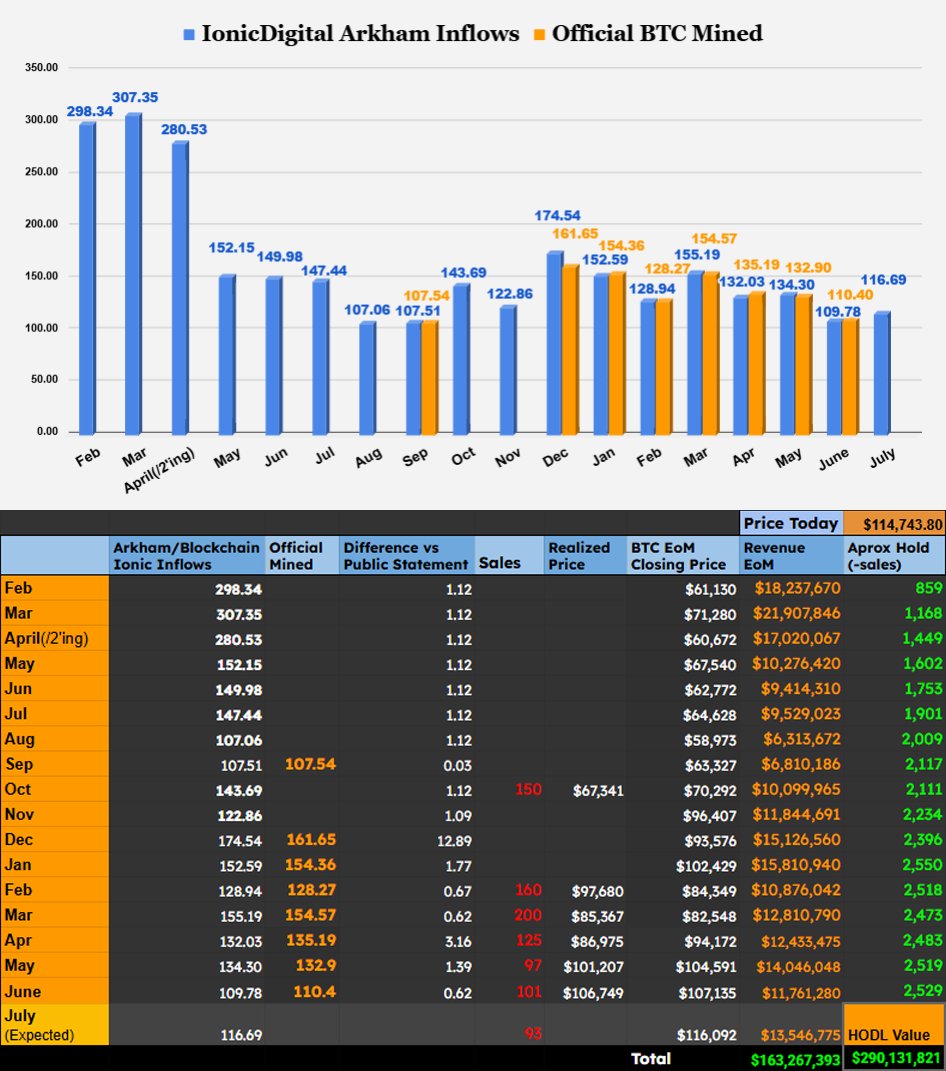Click the chart data label '280.53'

(x=184, y=129)
